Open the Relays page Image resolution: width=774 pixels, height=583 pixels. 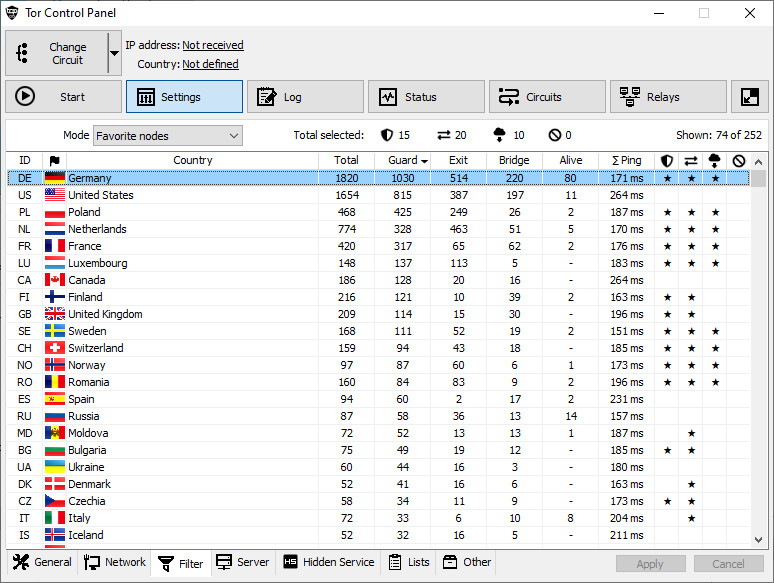tap(668, 97)
